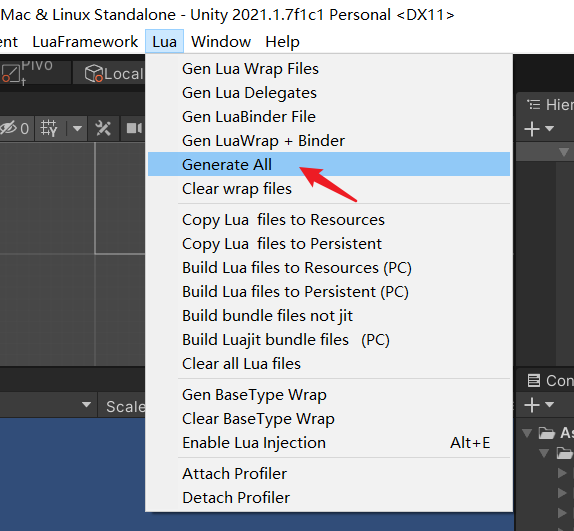Toggle scene visibility hidden objects icon
The image size is (574, 531).
coord(16,128)
